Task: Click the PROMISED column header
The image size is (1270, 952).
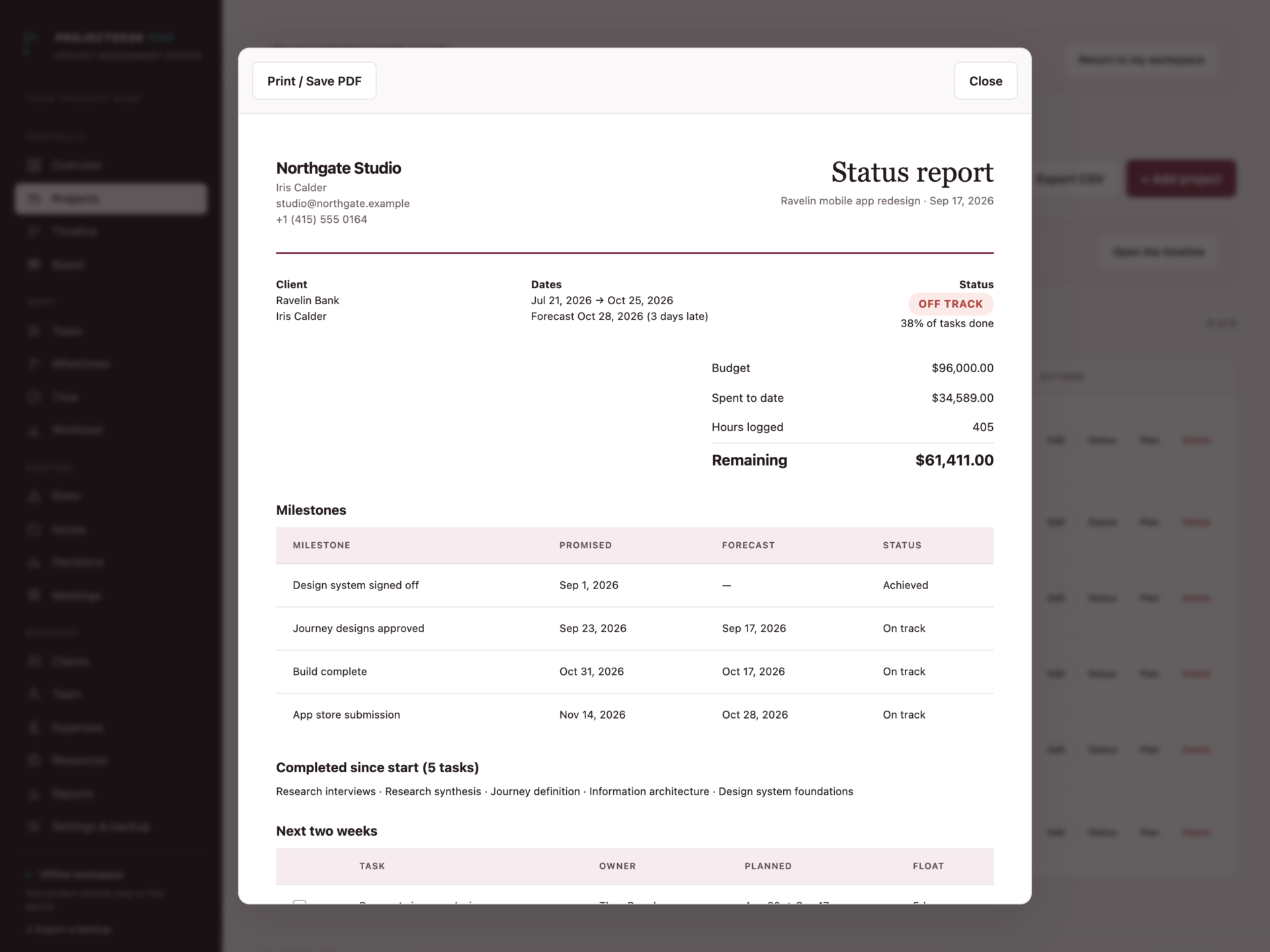Action: (x=585, y=545)
